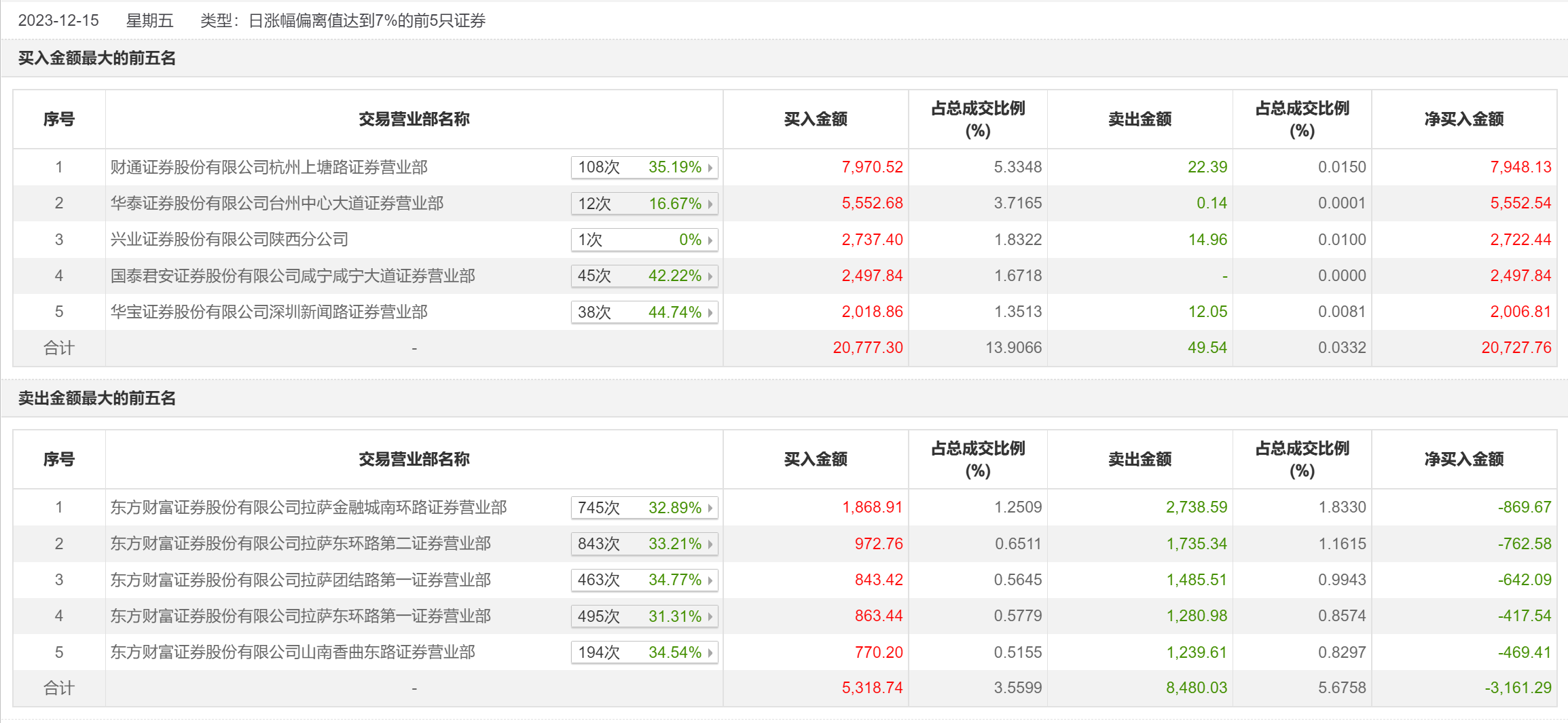The height and width of the screenshot is (723, 1568).
Task: Open 财通证券杭州上塘路证券营业部 link
Action: 269,167
